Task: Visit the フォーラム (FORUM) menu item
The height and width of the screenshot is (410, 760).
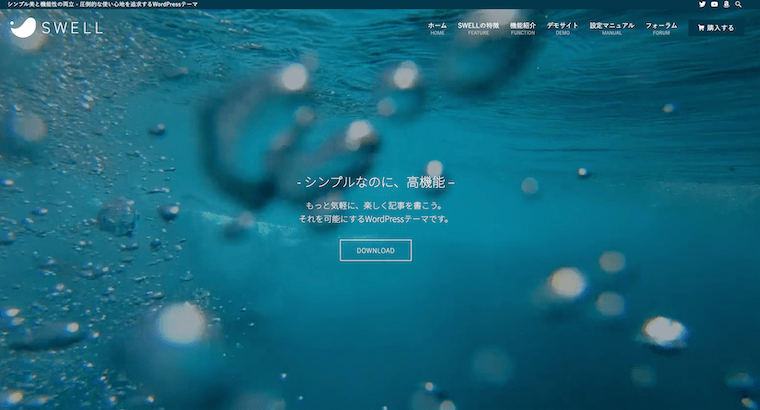Action: (x=661, y=28)
